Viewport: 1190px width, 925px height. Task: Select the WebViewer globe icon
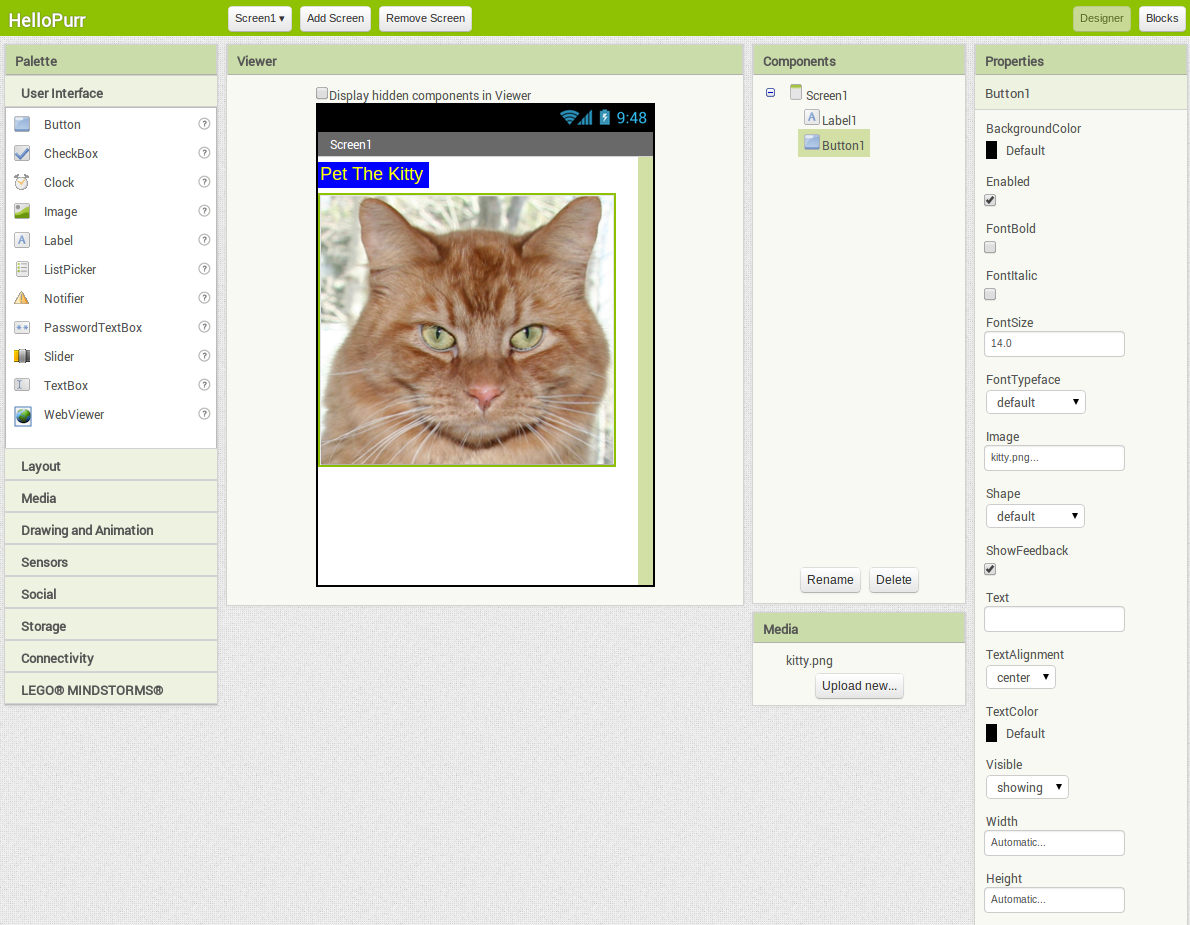click(22, 415)
